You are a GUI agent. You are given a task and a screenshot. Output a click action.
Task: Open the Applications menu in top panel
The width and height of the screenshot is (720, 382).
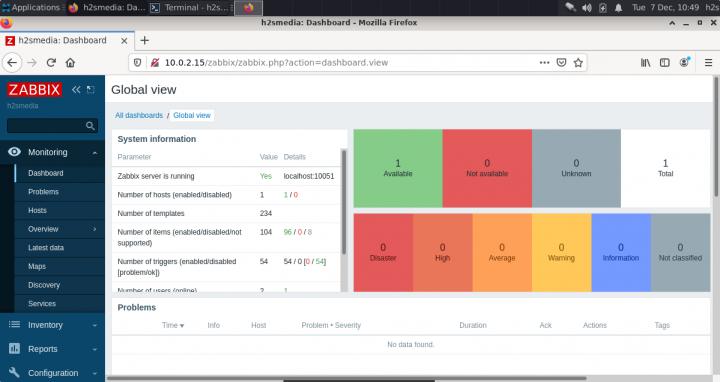pyautogui.click(x=31, y=7)
